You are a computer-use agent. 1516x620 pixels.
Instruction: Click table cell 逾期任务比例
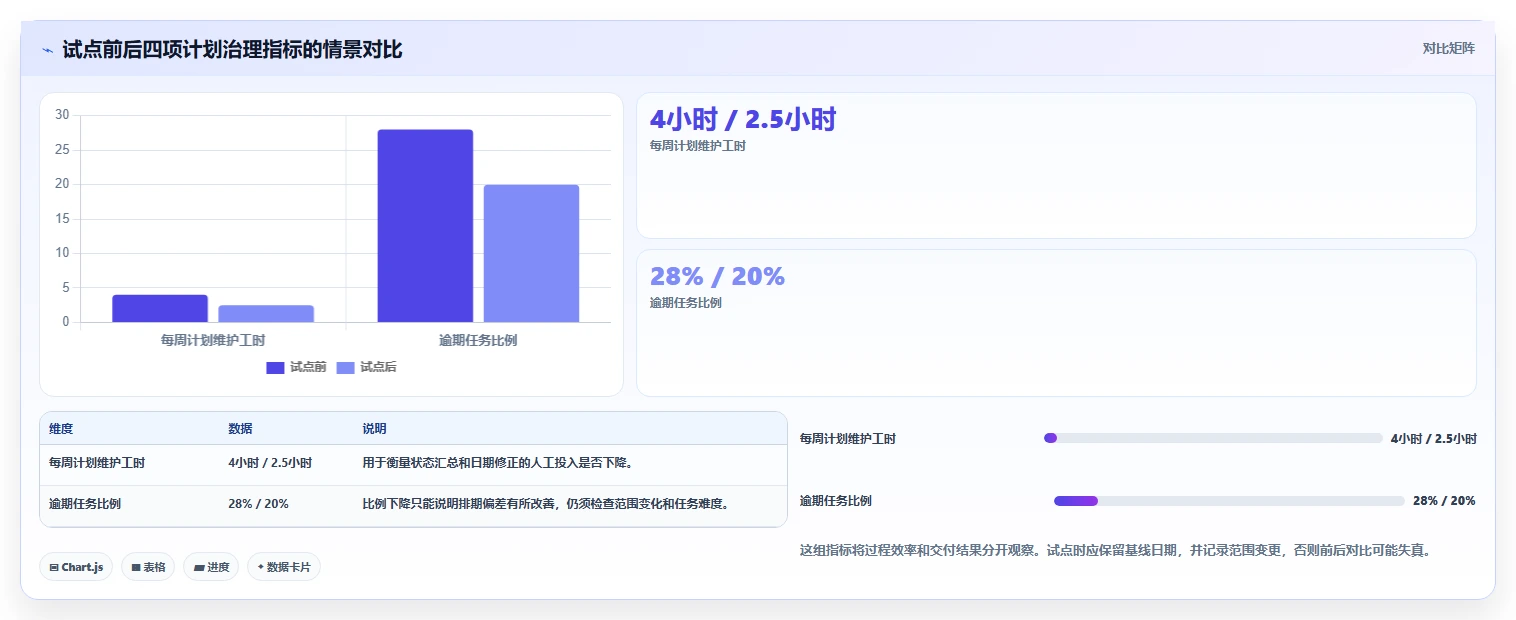tap(85, 504)
